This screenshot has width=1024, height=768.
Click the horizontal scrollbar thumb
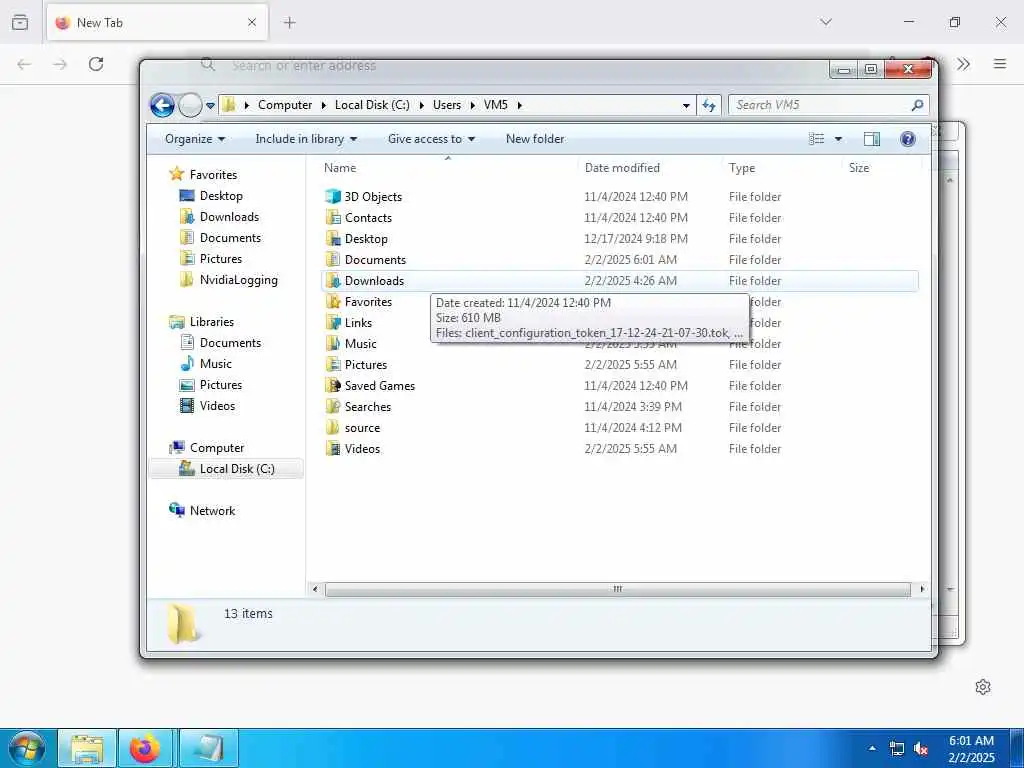coord(617,589)
